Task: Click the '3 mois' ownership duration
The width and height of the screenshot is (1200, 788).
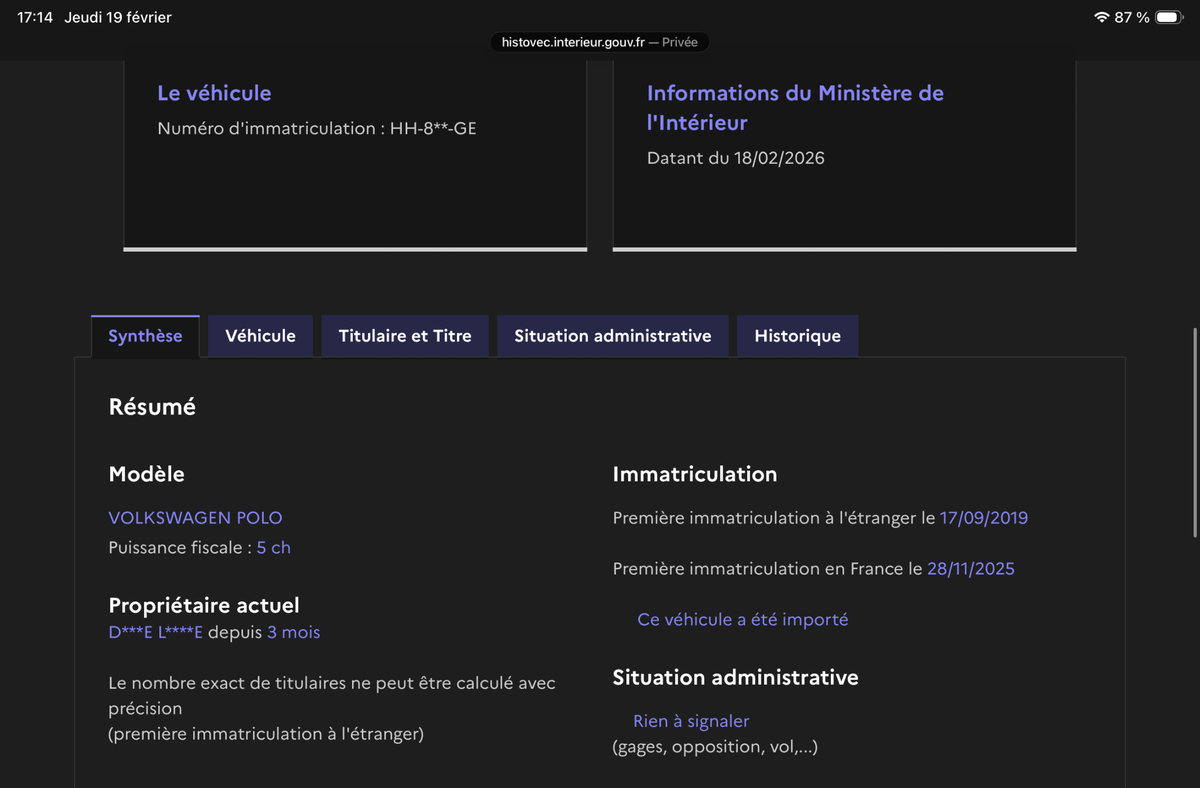Action: pos(294,633)
